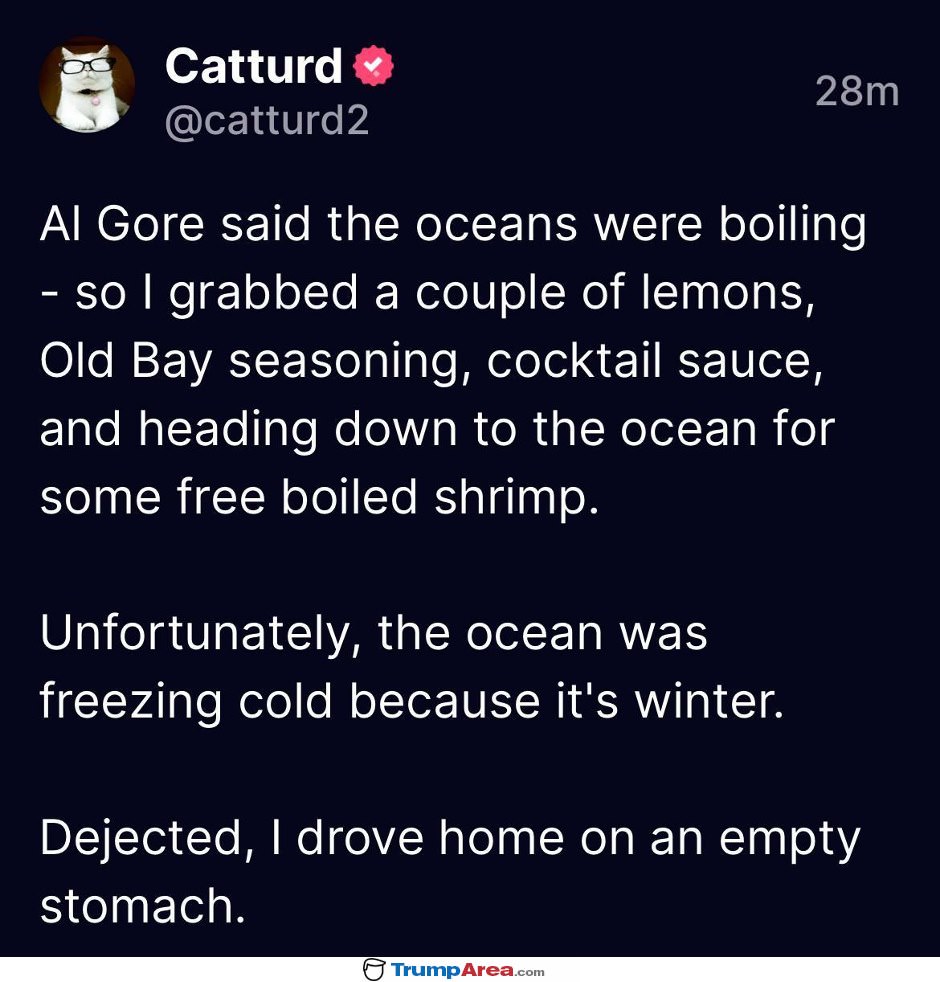Select the last paragraph starting with Dejected
Viewport: 940px width, 982px height.
pyautogui.click(x=450, y=872)
